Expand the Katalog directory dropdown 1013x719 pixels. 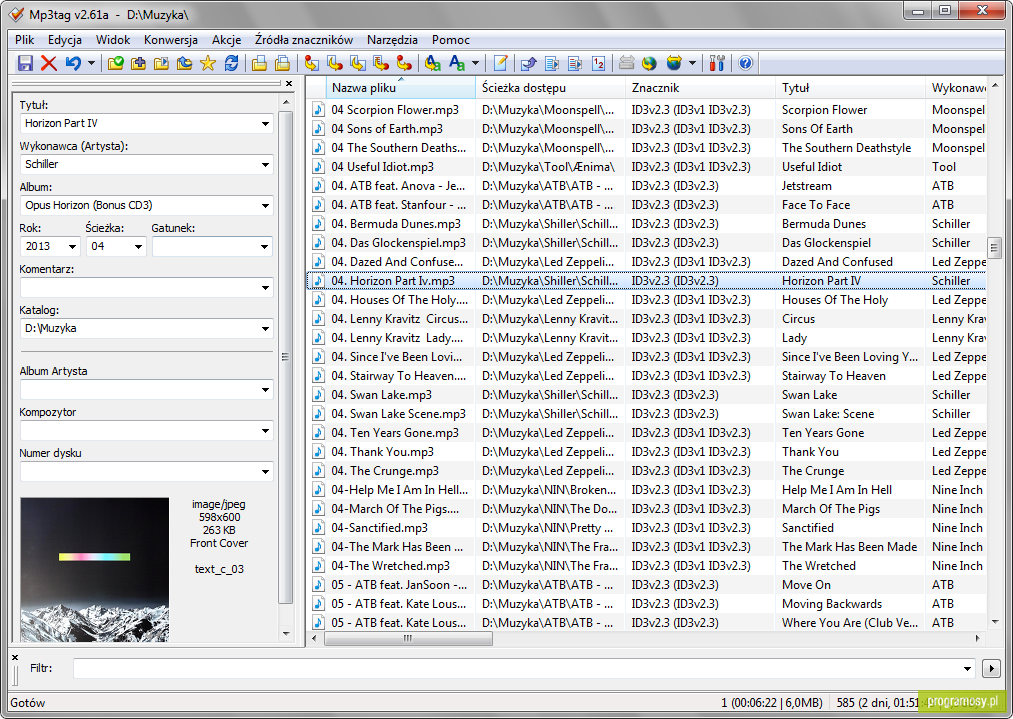pos(265,329)
